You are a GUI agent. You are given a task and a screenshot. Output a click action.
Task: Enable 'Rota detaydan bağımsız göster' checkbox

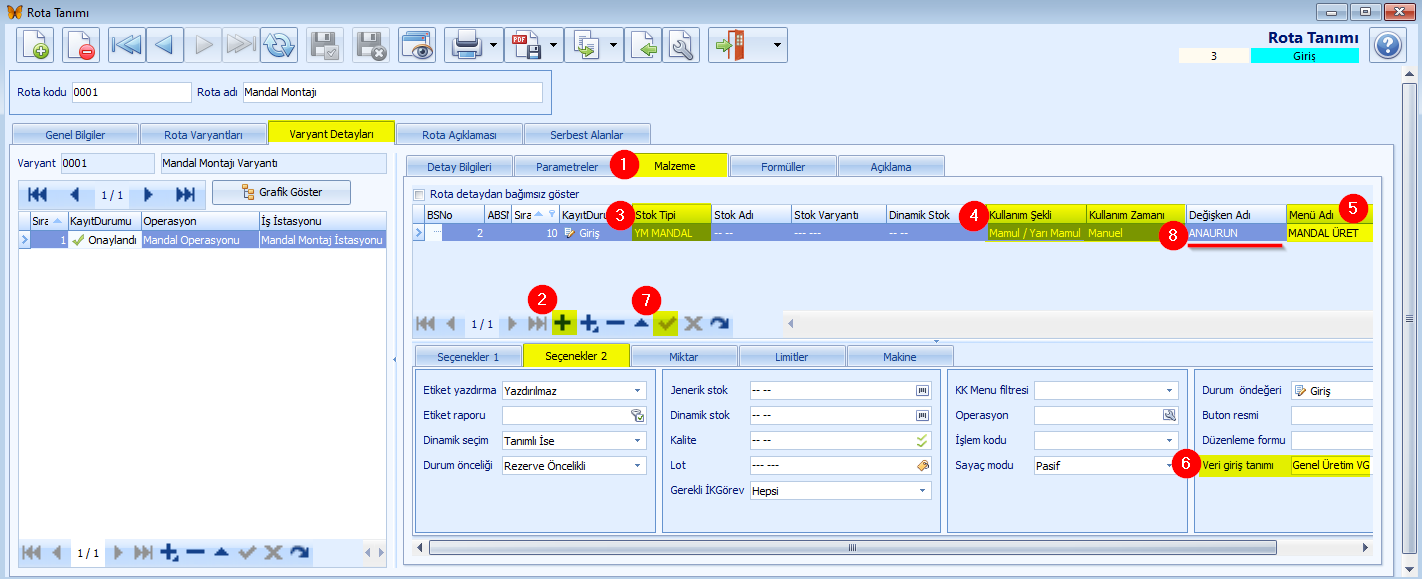point(419,194)
